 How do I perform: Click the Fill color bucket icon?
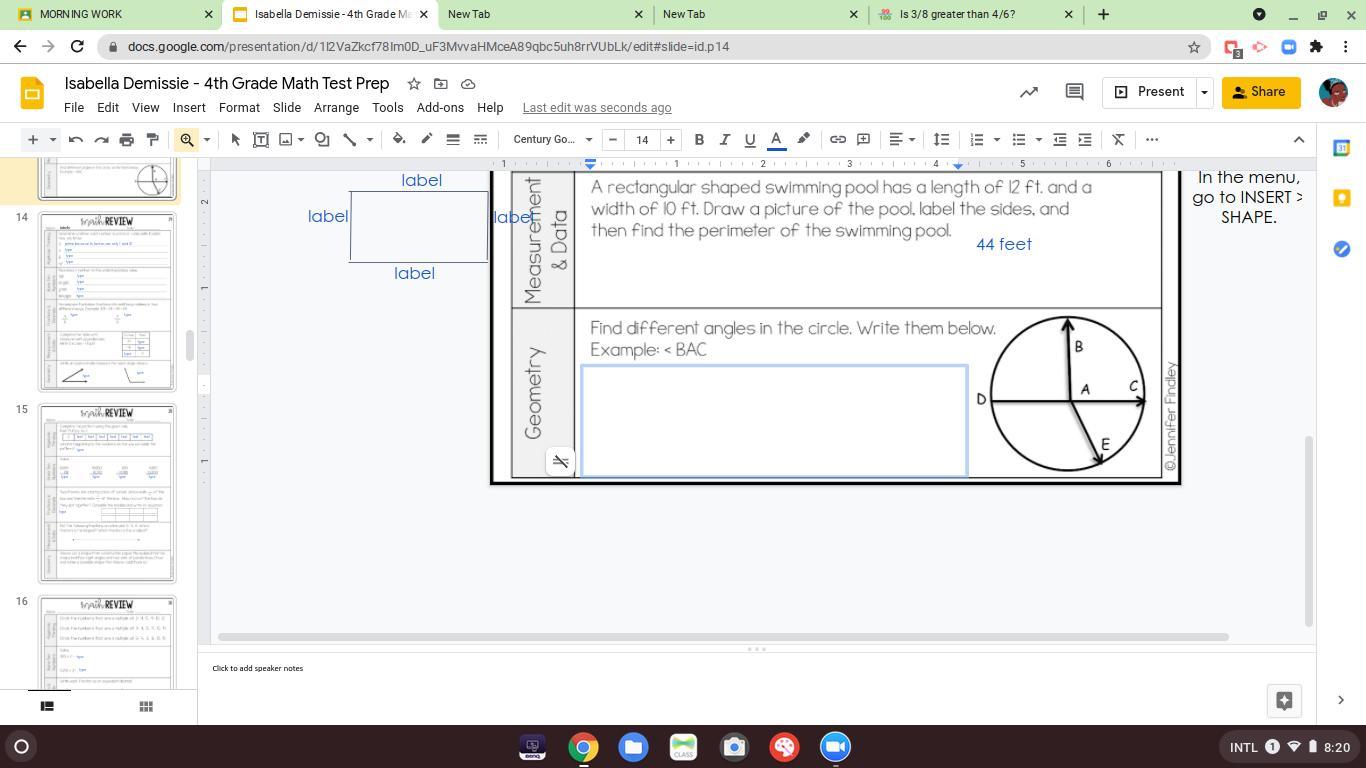[399, 139]
